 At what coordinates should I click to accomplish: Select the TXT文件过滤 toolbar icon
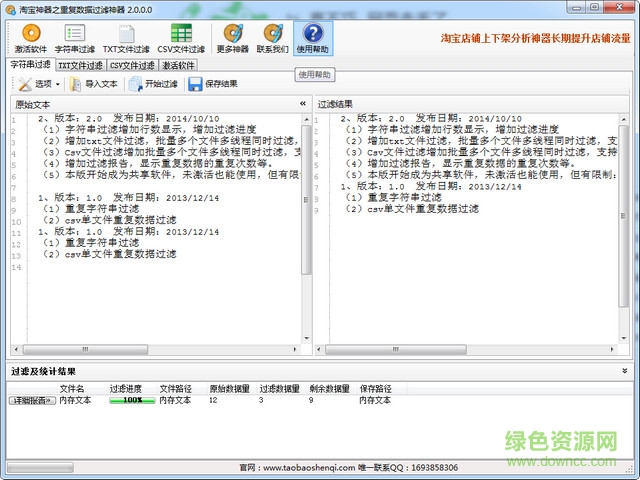(127, 38)
